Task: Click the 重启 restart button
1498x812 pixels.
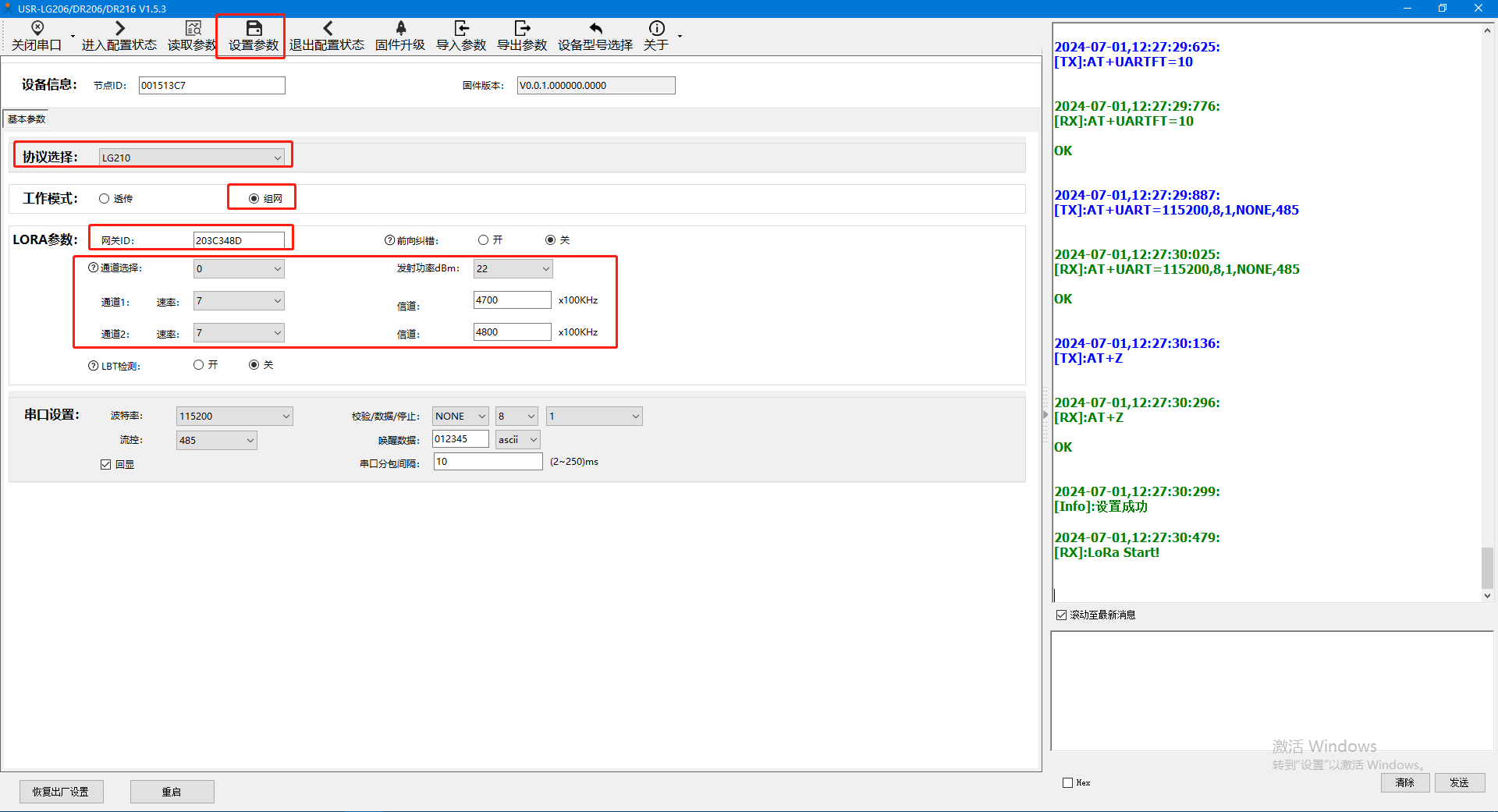Action: point(172,792)
